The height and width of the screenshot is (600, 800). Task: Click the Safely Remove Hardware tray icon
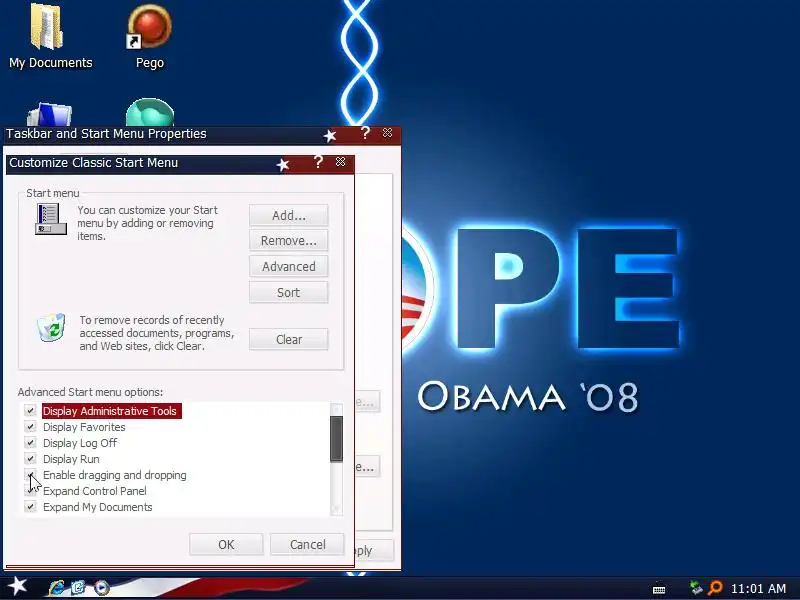[695, 588]
